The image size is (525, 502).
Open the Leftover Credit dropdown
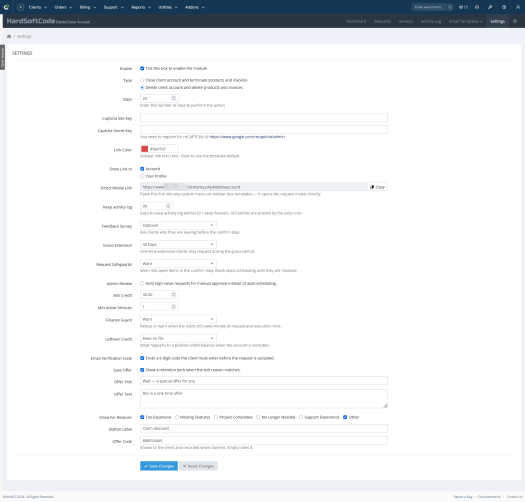(x=178, y=338)
